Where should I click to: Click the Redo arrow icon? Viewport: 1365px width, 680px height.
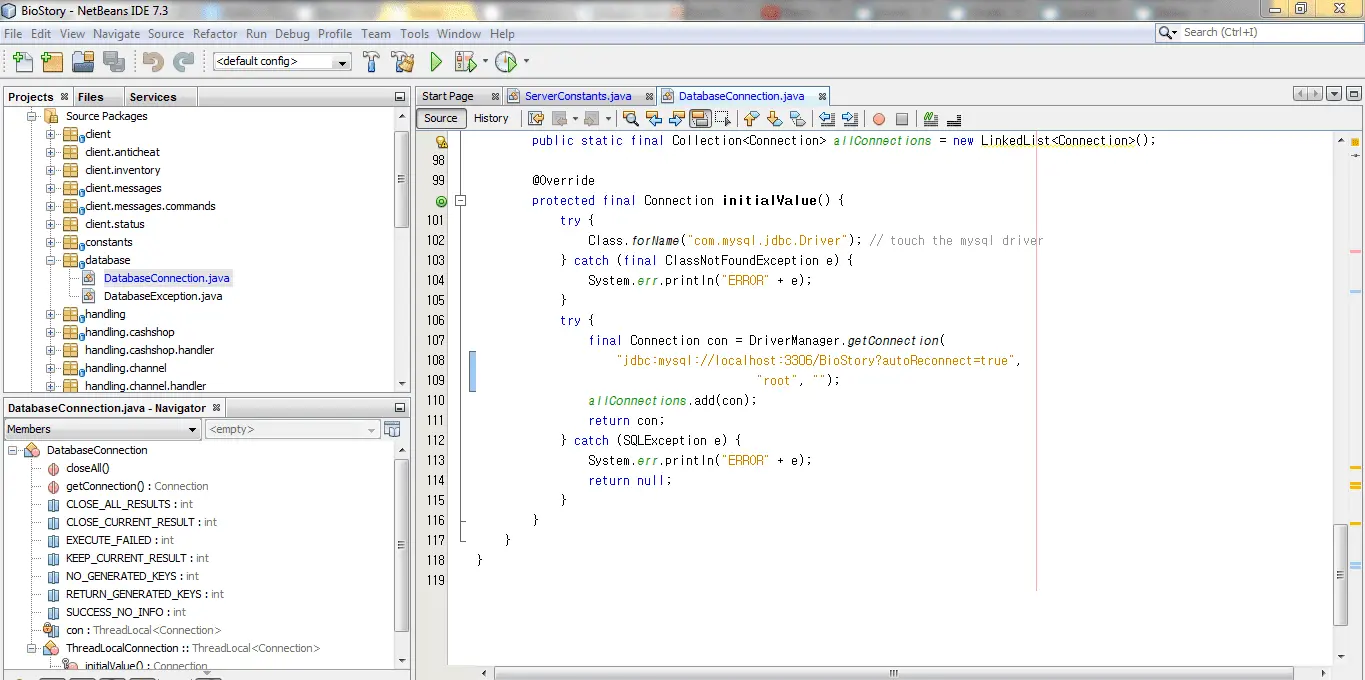click(183, 62)
